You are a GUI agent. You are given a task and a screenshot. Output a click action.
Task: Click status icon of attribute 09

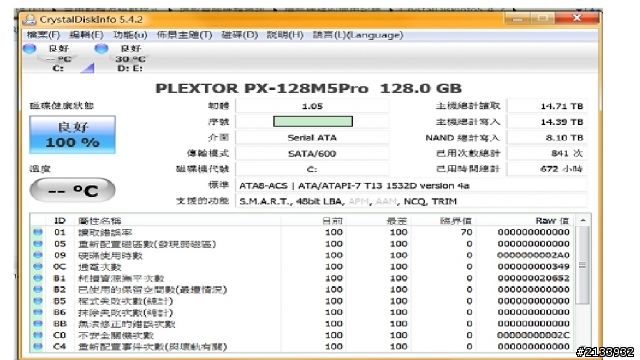pyautogui.click(x=38, y=255)
